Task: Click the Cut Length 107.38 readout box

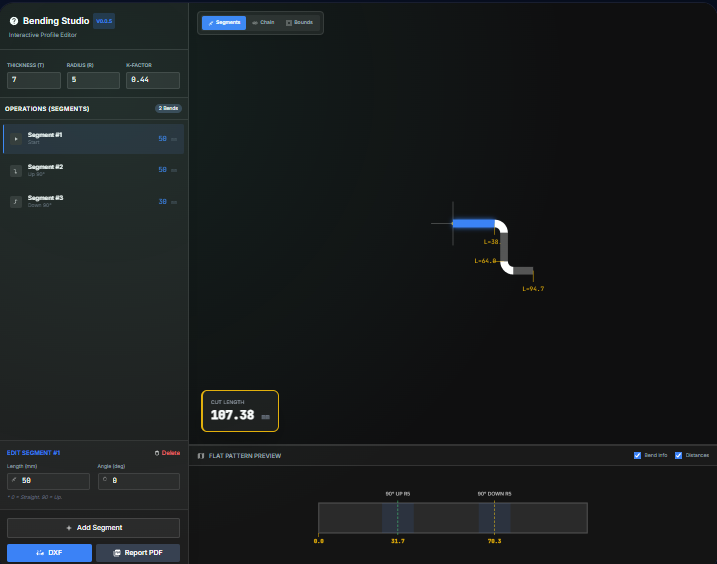Action: point(240,411)
